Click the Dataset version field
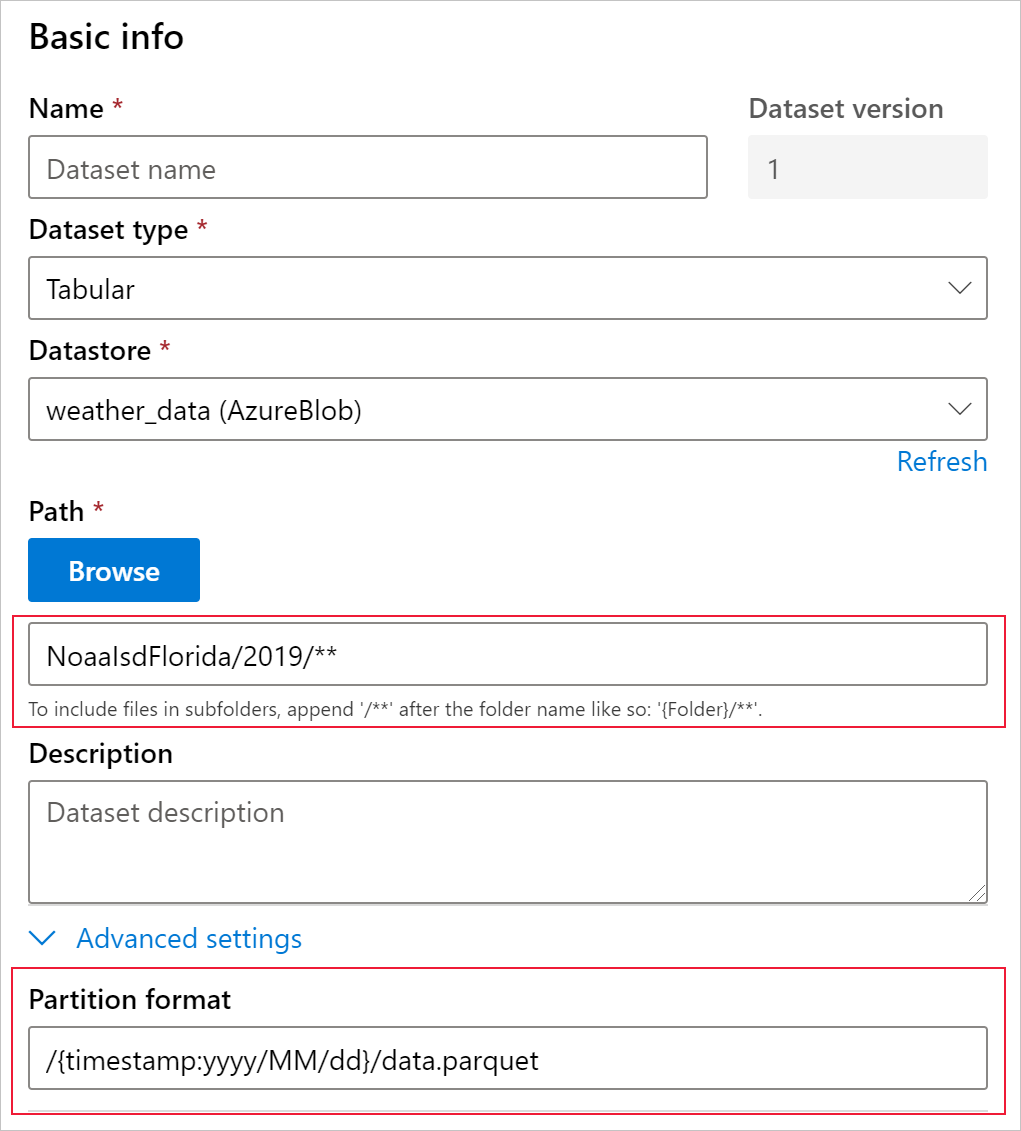This screenshot has width=1021, height=1131. pos(867,168)
